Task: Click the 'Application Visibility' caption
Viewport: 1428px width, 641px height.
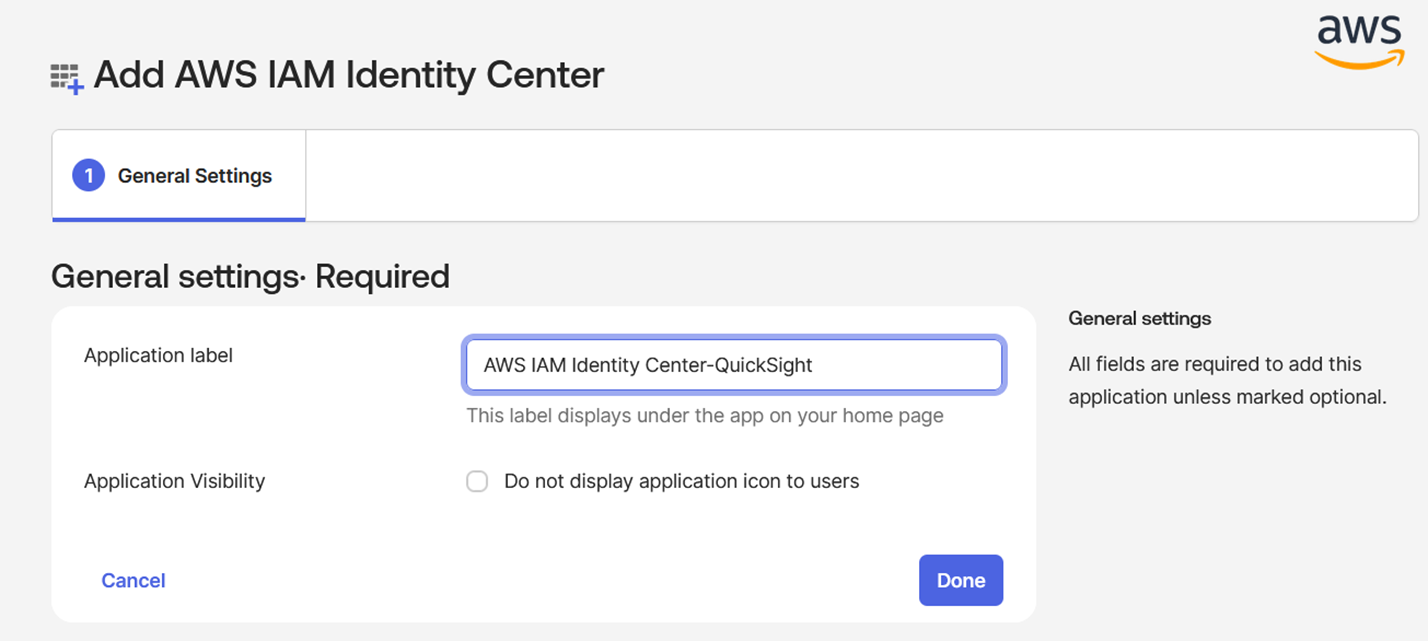Action: [174, 481]
